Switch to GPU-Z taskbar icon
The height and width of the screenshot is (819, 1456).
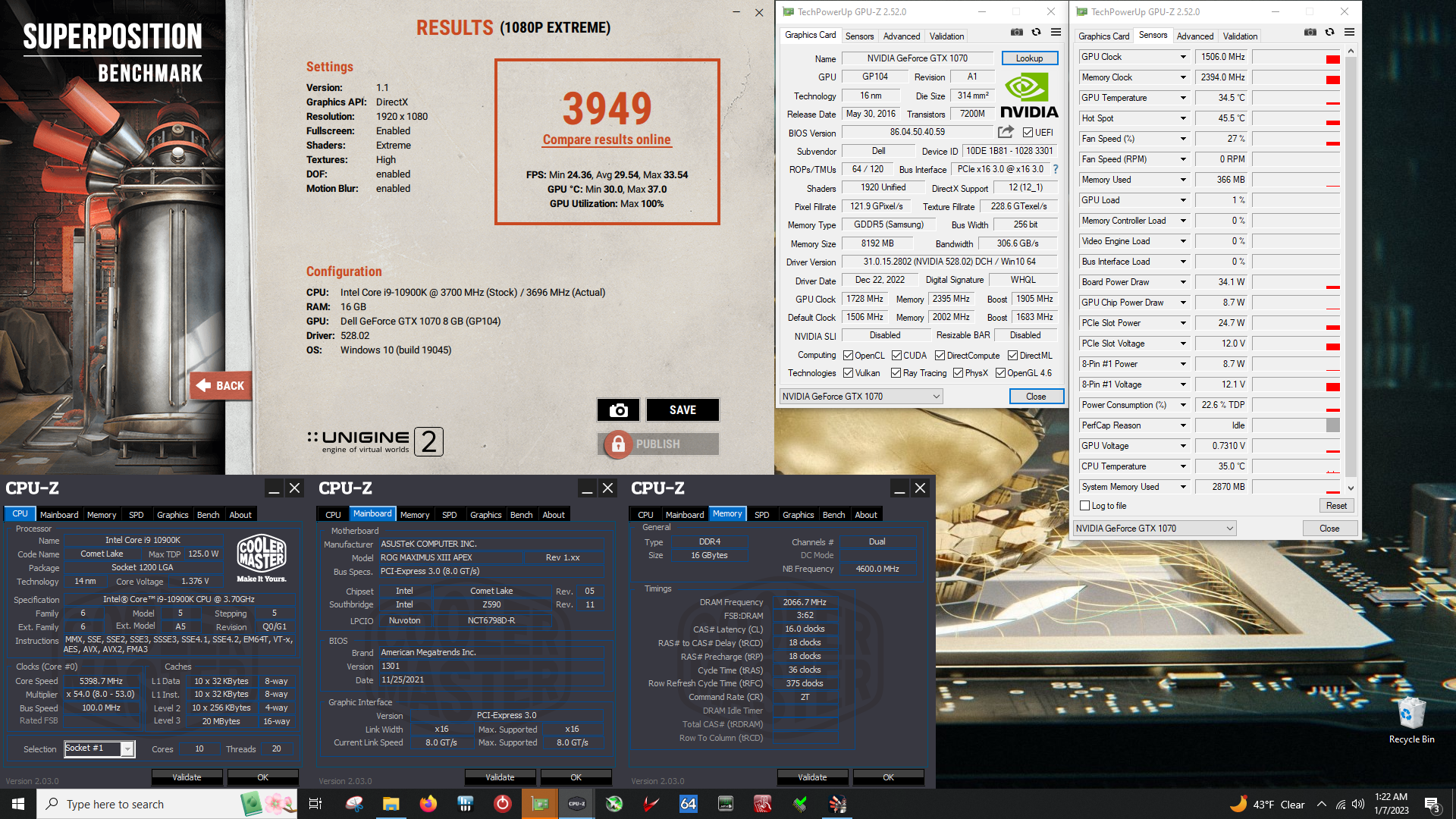(x=540, y=804)
